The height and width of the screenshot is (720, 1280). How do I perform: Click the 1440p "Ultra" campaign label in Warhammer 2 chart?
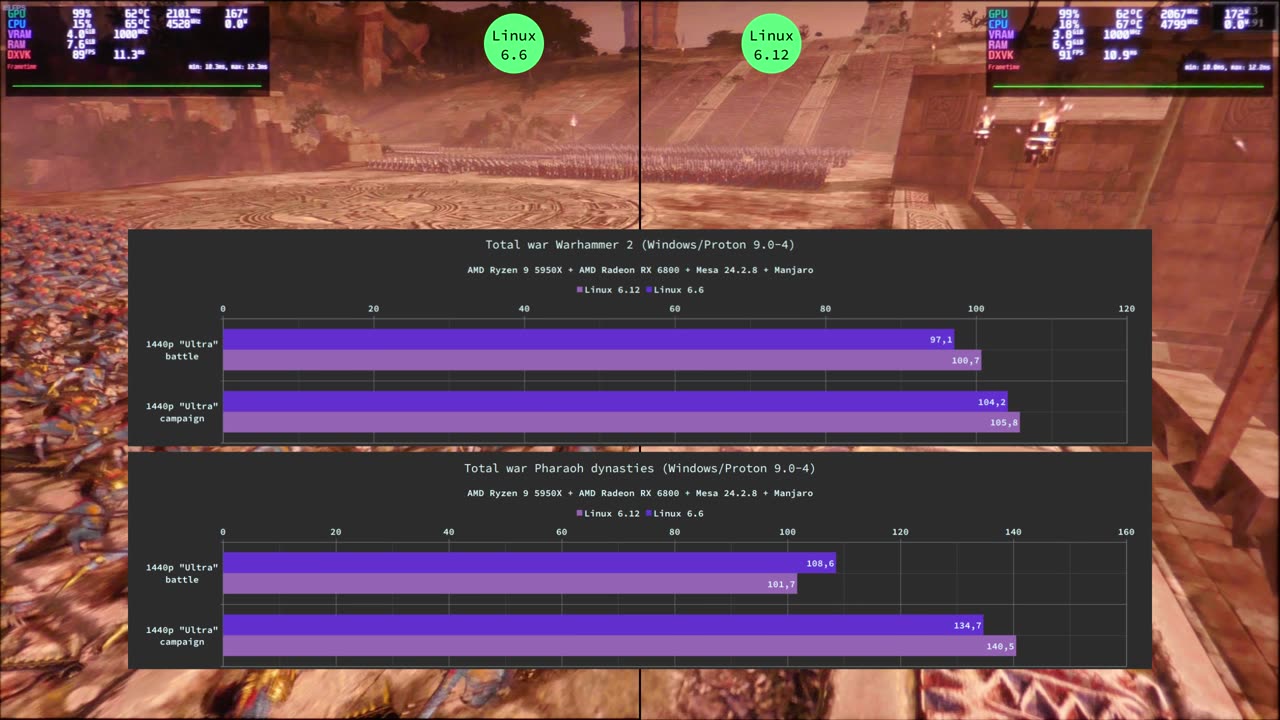click(182, 412)
